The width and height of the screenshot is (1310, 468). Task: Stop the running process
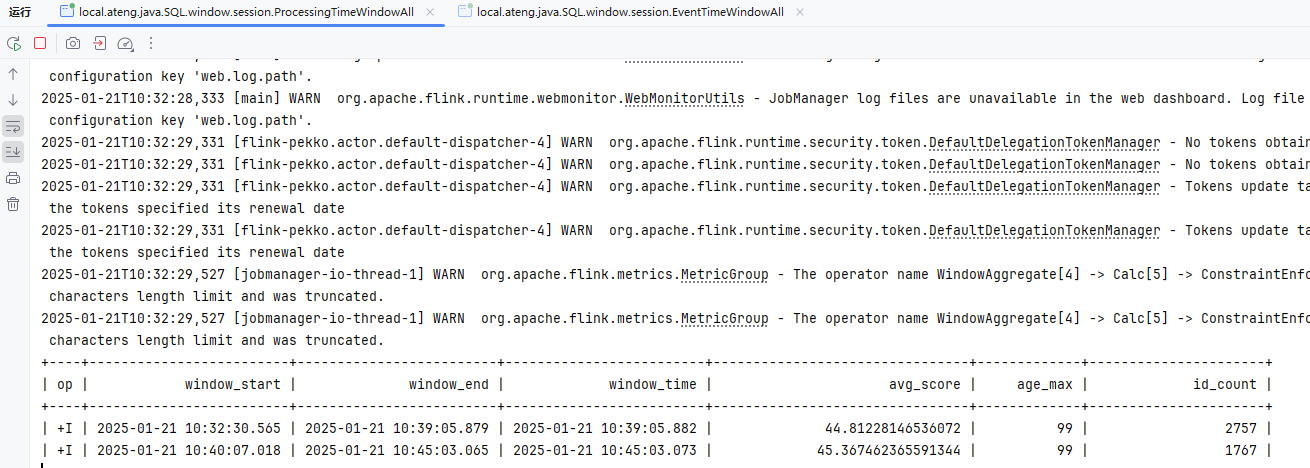point(40,43)
